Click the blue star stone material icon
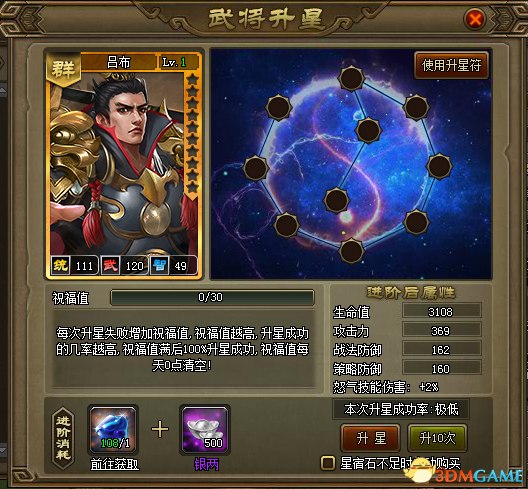The height and width of the screenshot is (489, 528). click(113, 429)
